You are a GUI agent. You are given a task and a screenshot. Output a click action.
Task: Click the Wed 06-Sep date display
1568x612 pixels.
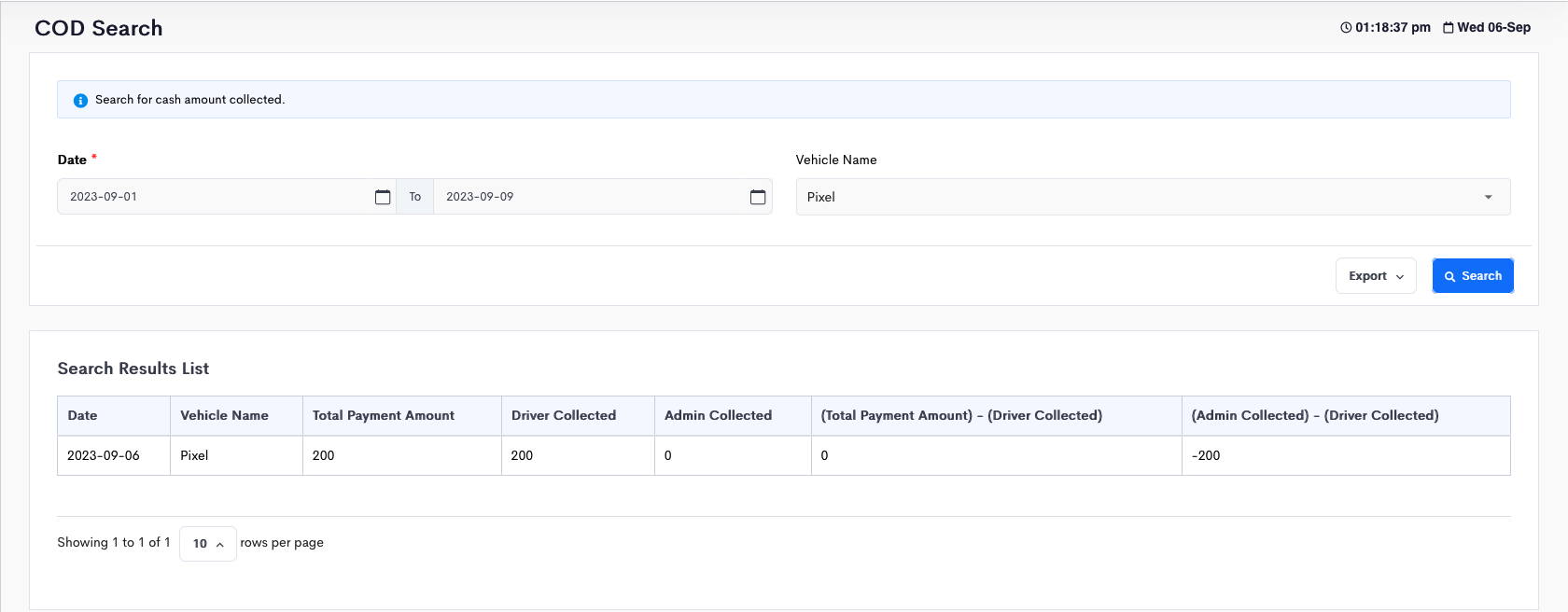[1494, 28]
